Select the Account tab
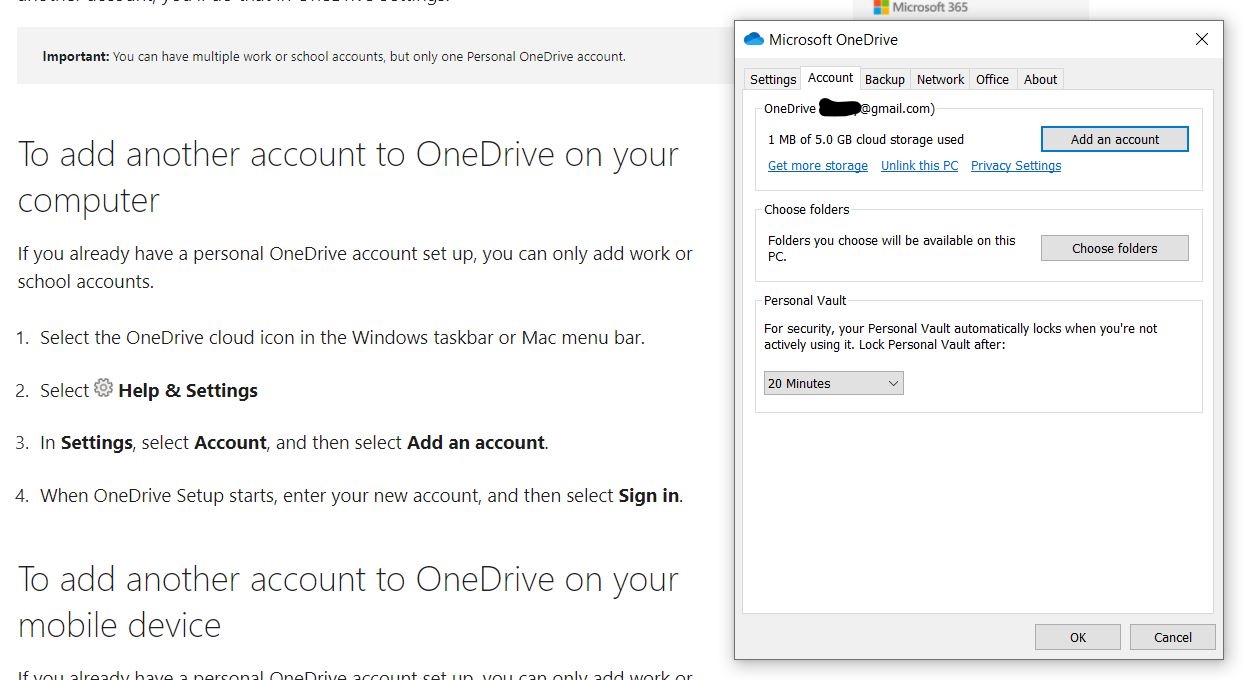The image size is (1248, 680). 831,78
